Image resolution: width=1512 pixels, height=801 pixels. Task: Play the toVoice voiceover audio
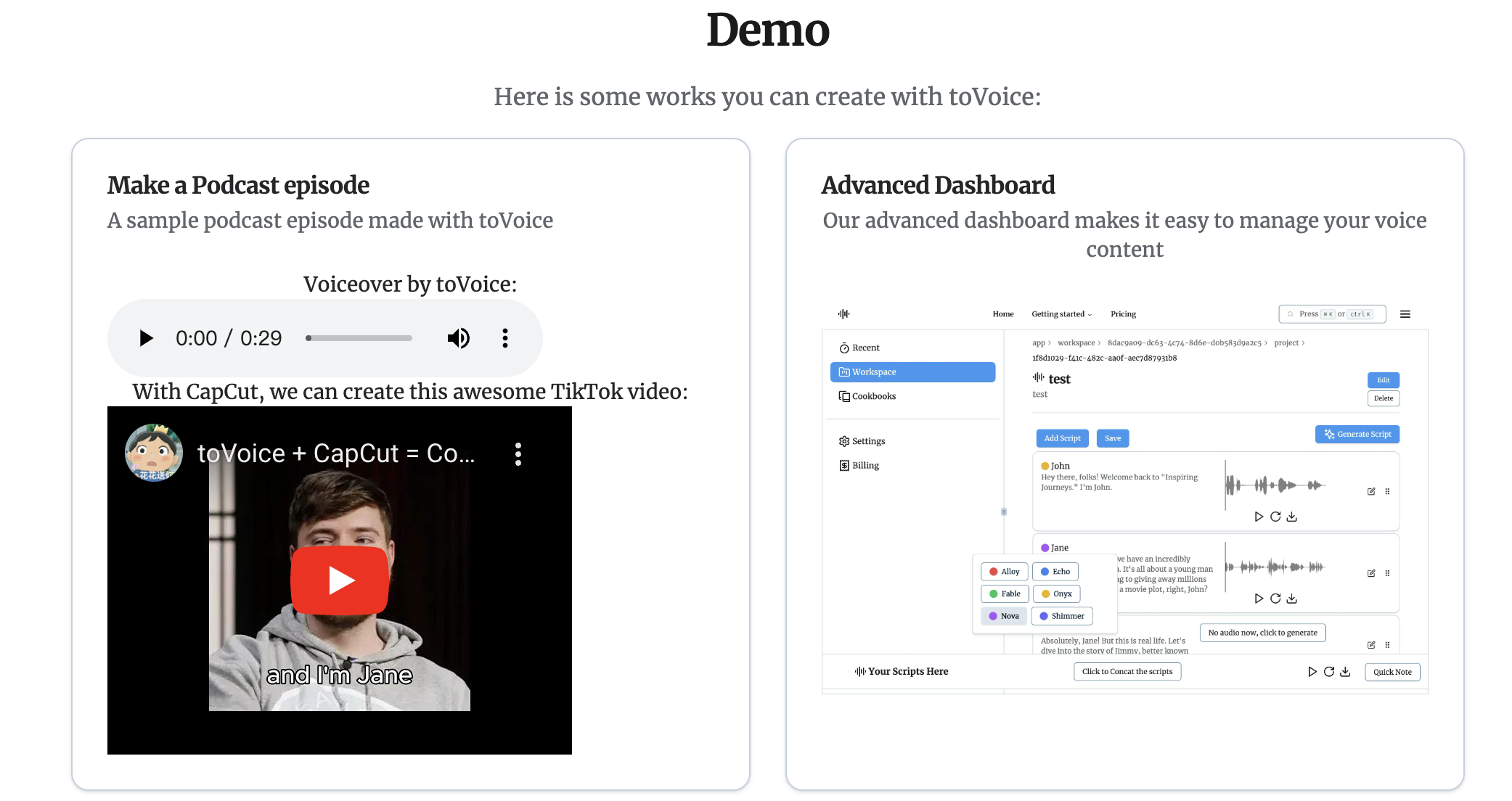tap(146, 338)
